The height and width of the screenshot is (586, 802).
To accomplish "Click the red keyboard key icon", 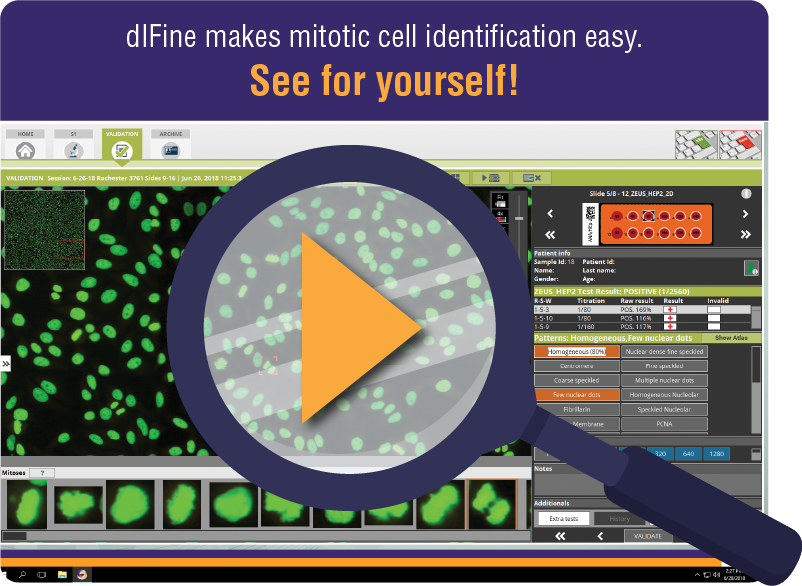I will [740, 144].
